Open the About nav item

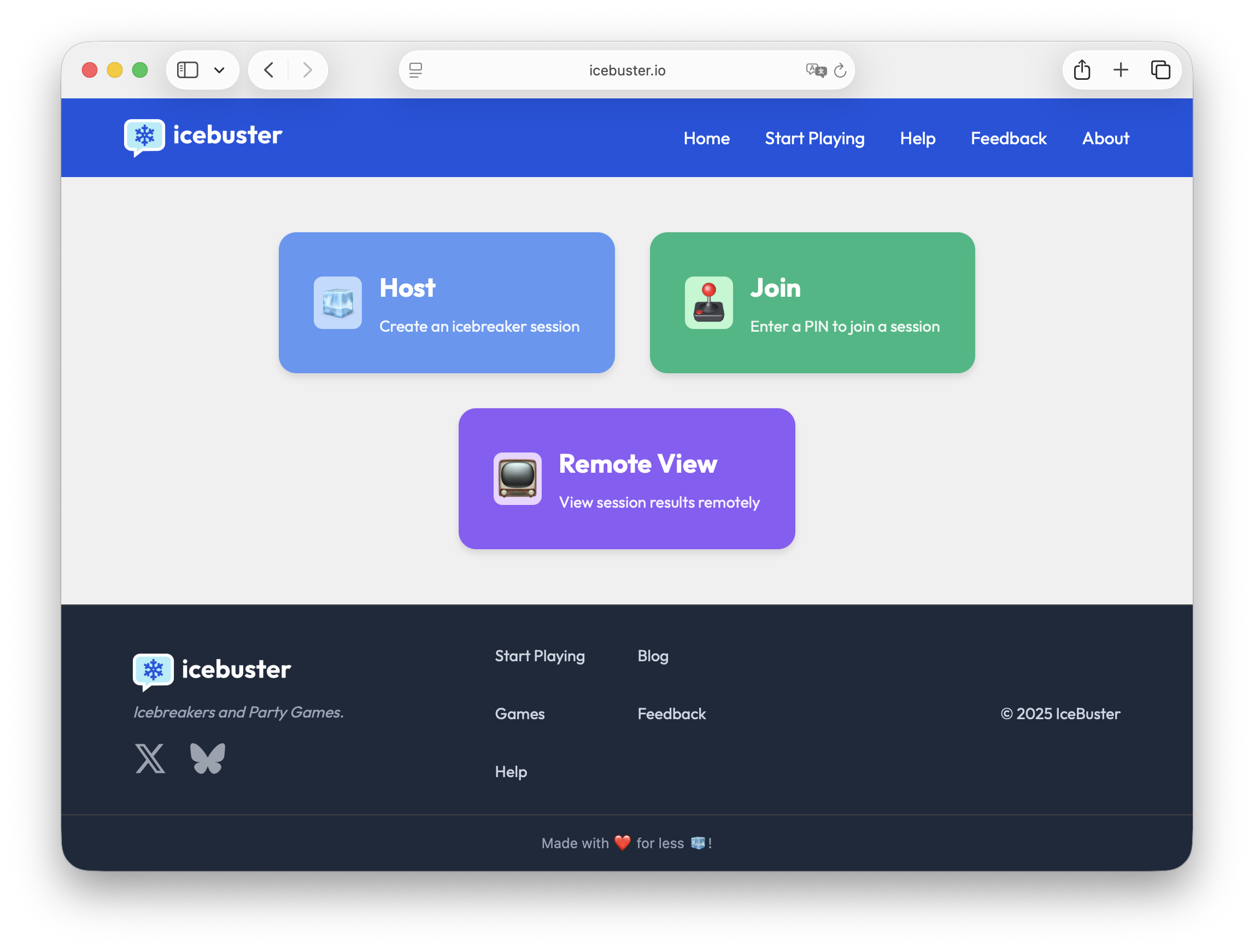(1105, 138)
